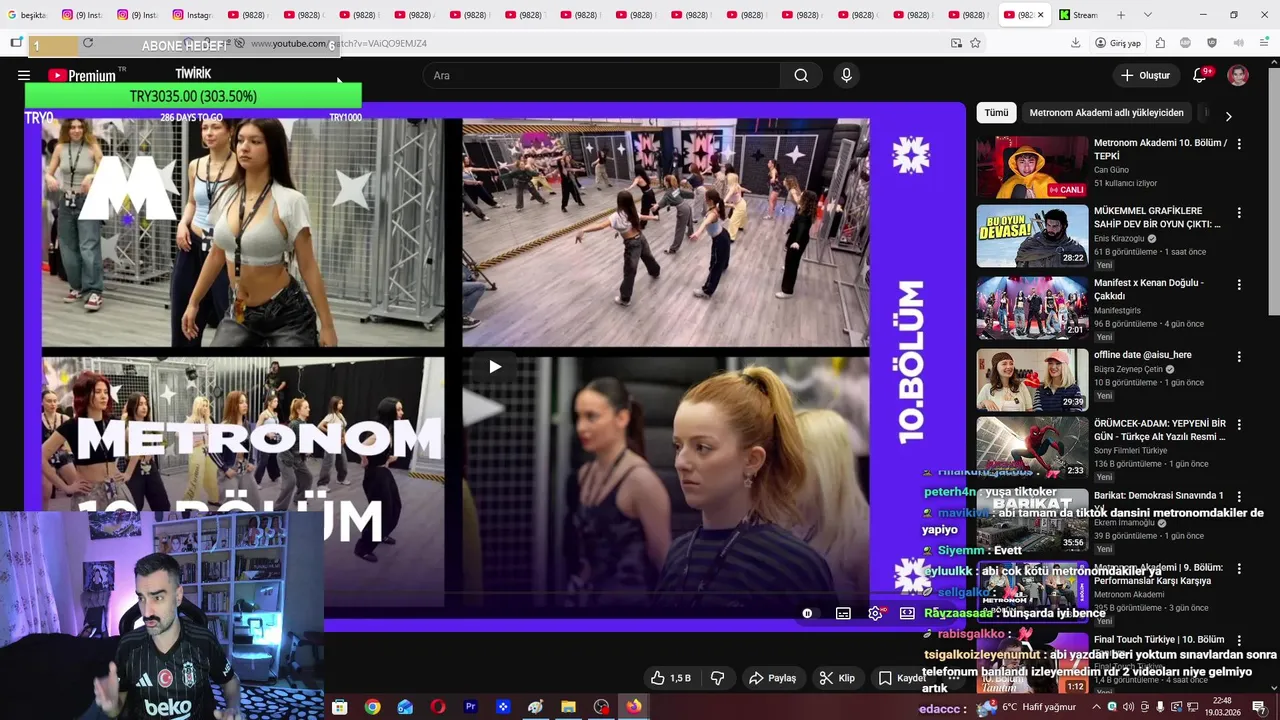
Task: Click the volume icon in system tray
Action: 1128,707
